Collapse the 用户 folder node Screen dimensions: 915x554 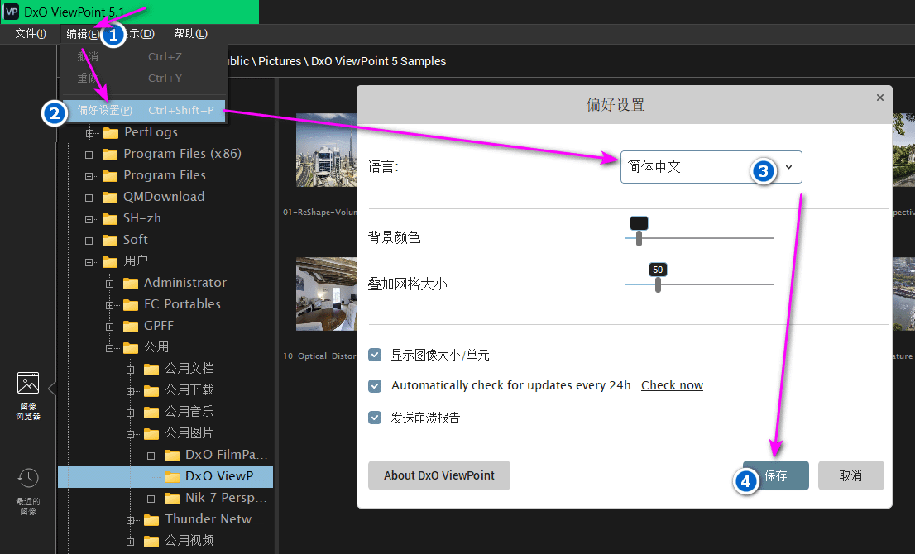(89, 262)
